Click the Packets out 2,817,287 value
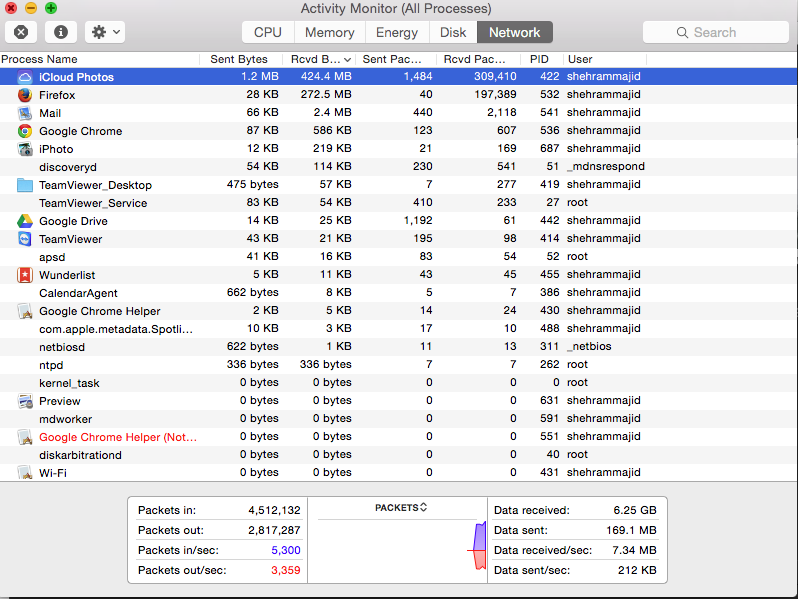Image resolution: width=798 pixels, height=599 pixels. click(x=274, y=530)
